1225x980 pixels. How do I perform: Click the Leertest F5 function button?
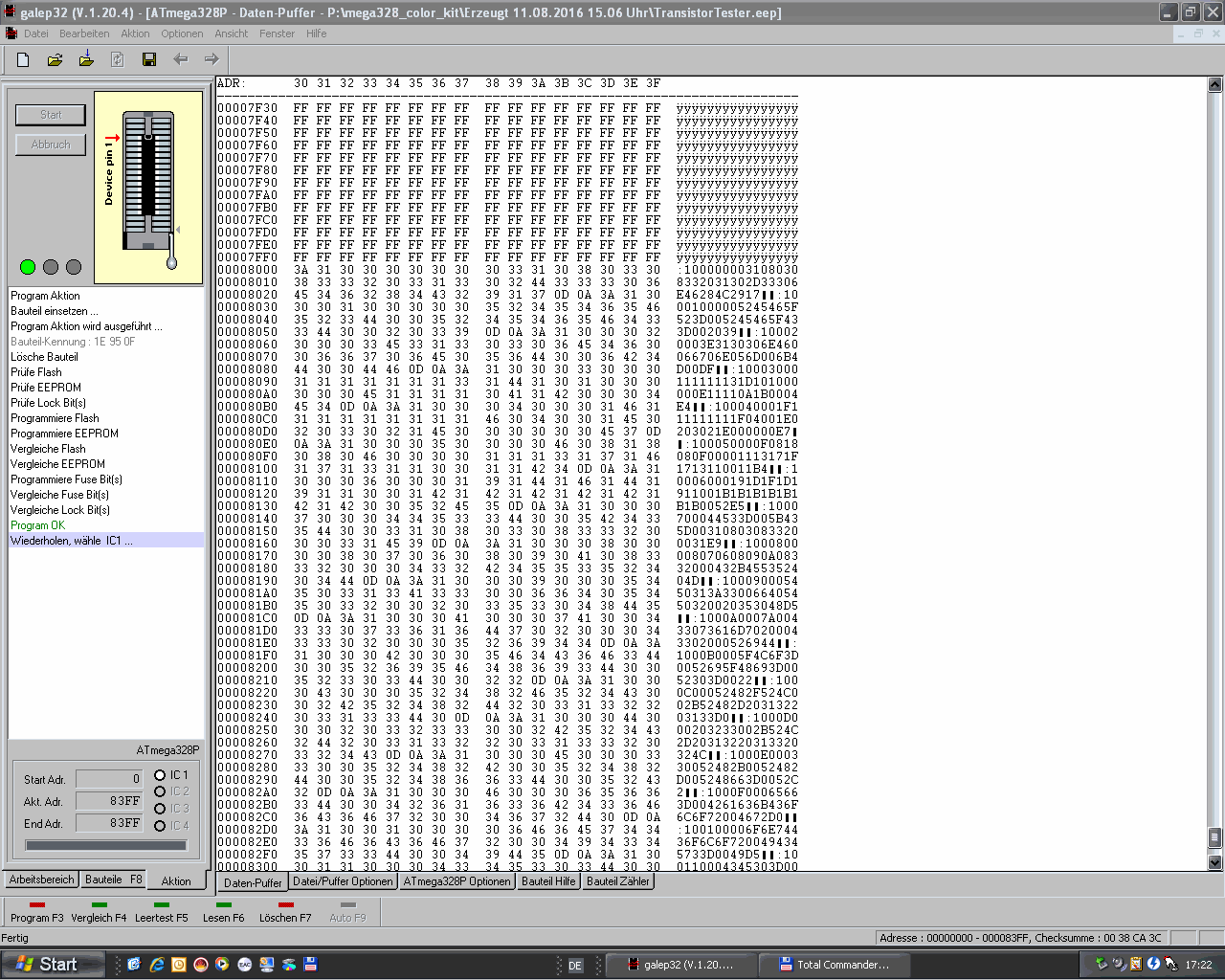pyautogui.click(x=161, y=912)
